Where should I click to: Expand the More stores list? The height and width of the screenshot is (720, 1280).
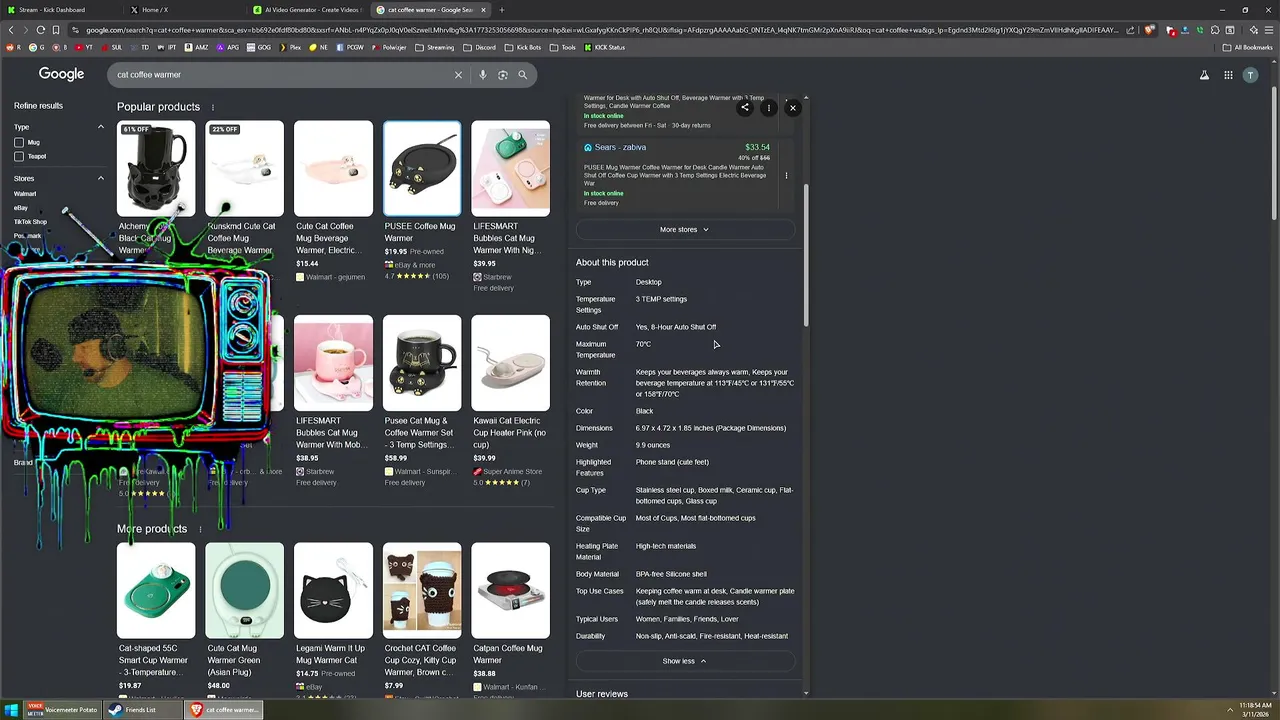point(684,230)
